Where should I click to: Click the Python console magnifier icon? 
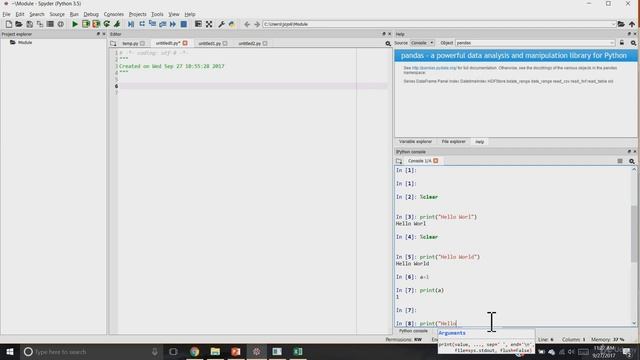632,161
